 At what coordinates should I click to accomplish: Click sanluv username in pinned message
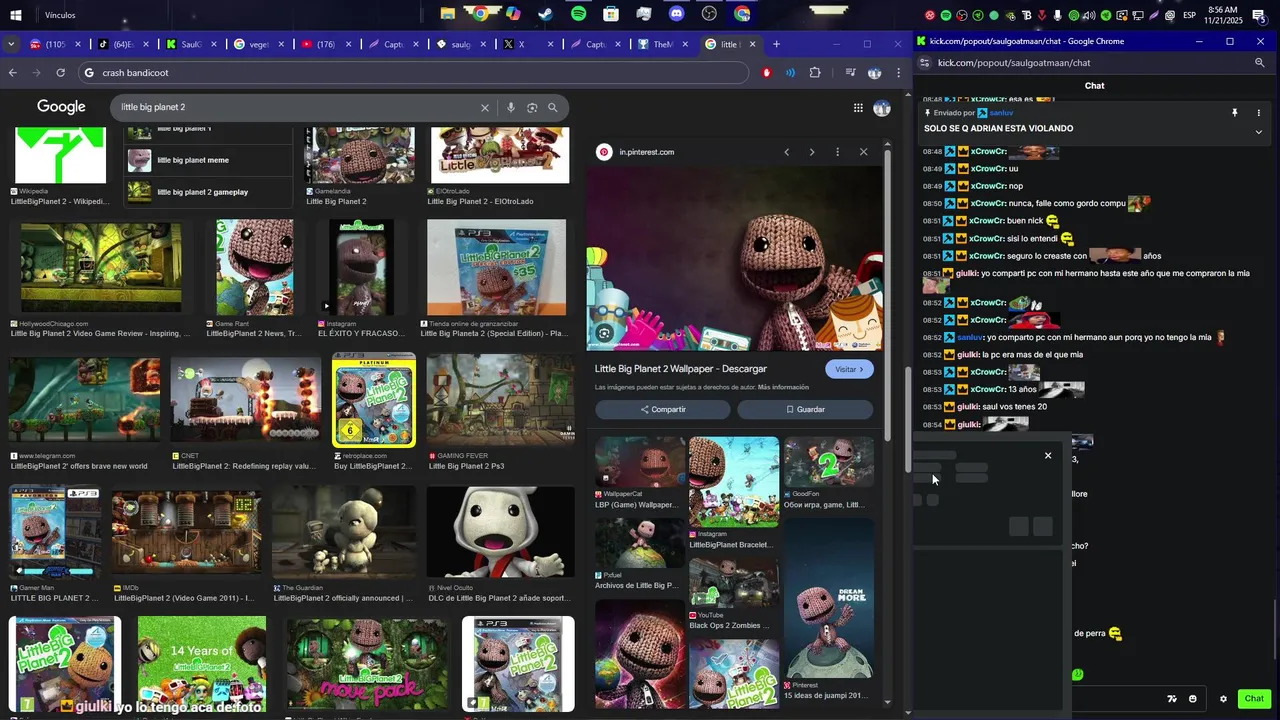(1001, 113)
